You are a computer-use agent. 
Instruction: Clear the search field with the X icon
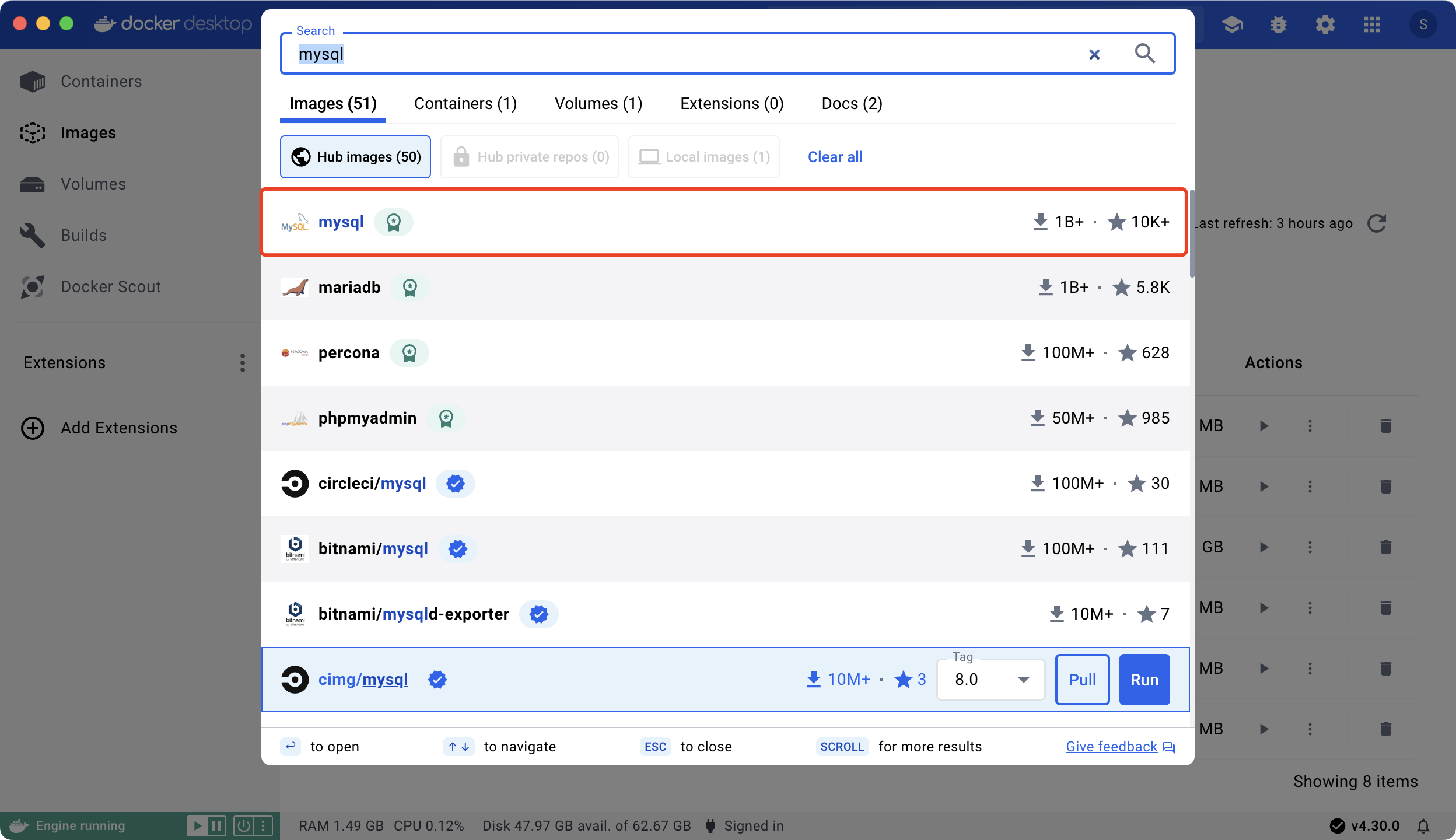pos(1094,54)
